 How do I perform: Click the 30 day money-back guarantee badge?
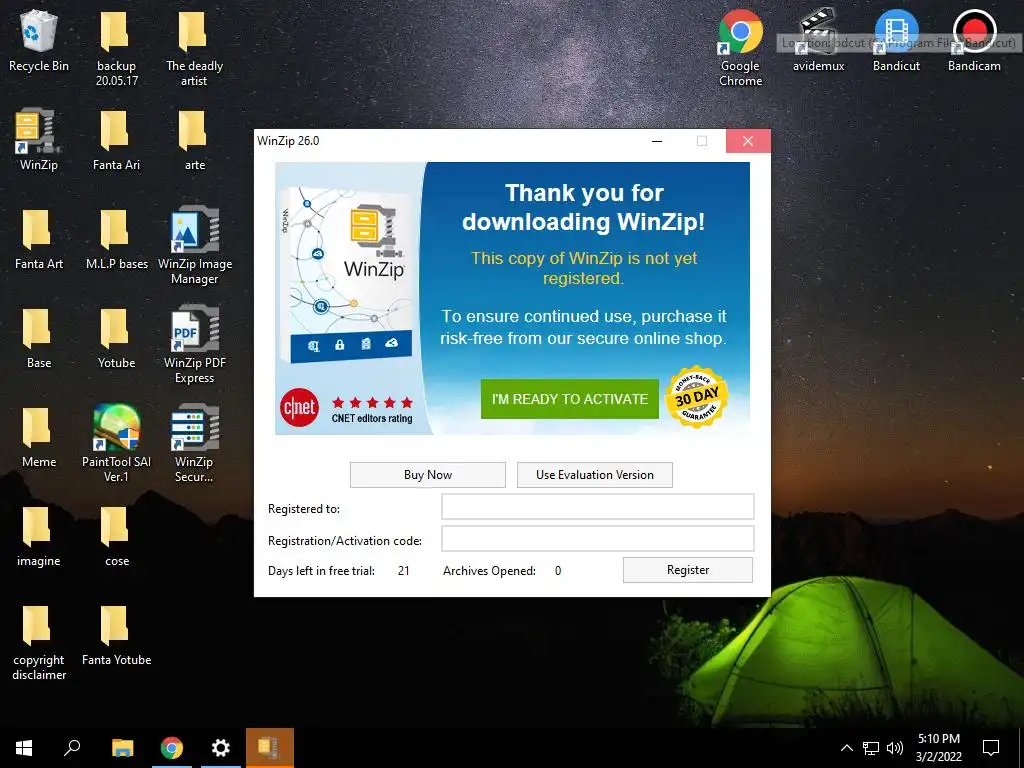coord(697,397)
